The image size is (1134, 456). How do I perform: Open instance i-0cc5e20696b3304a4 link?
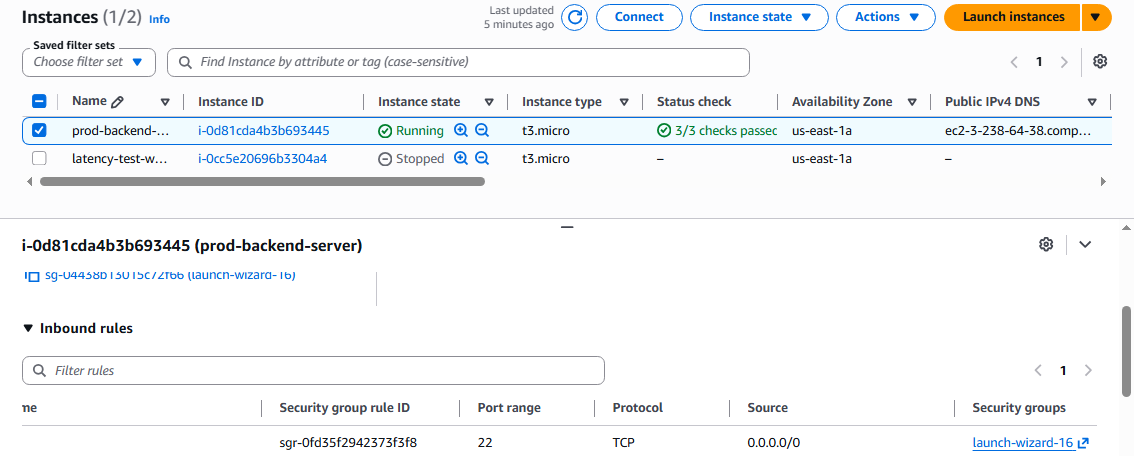(x=263, y=158)
